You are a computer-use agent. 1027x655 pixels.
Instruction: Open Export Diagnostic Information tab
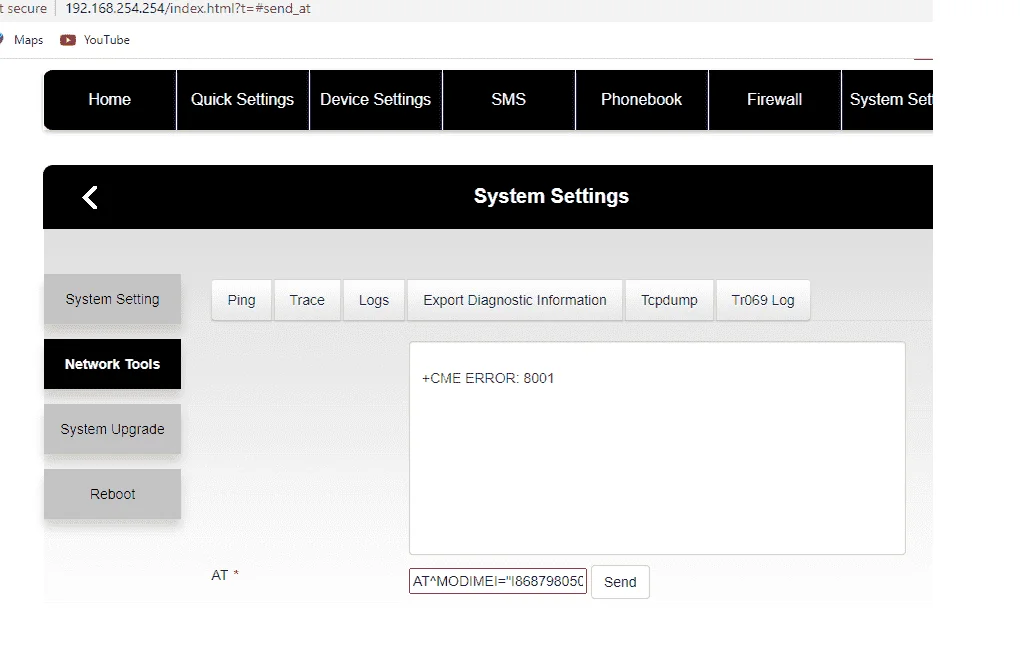(x=515, y=300)
